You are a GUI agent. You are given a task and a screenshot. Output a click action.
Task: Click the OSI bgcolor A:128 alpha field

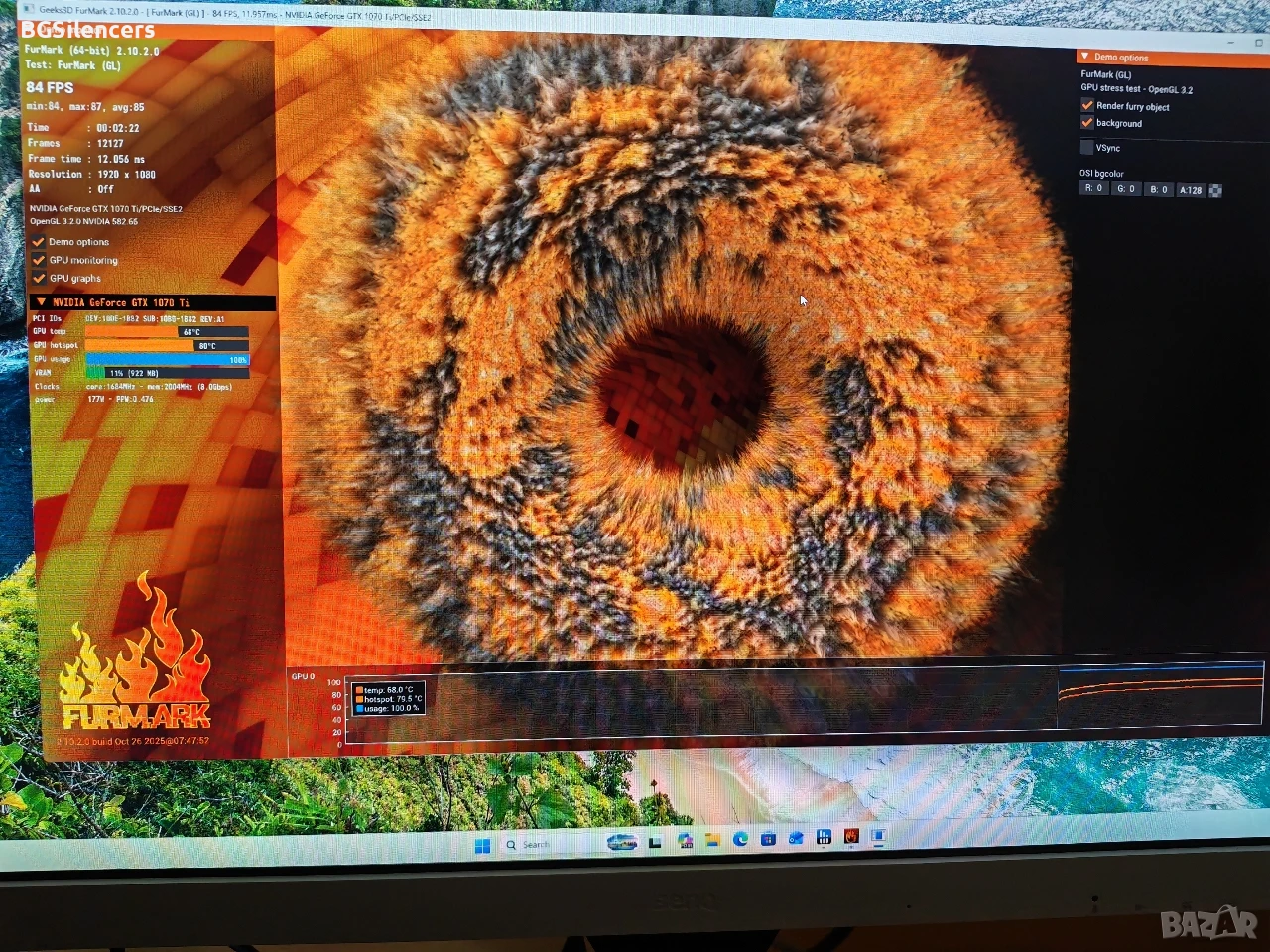point(1191,190)
